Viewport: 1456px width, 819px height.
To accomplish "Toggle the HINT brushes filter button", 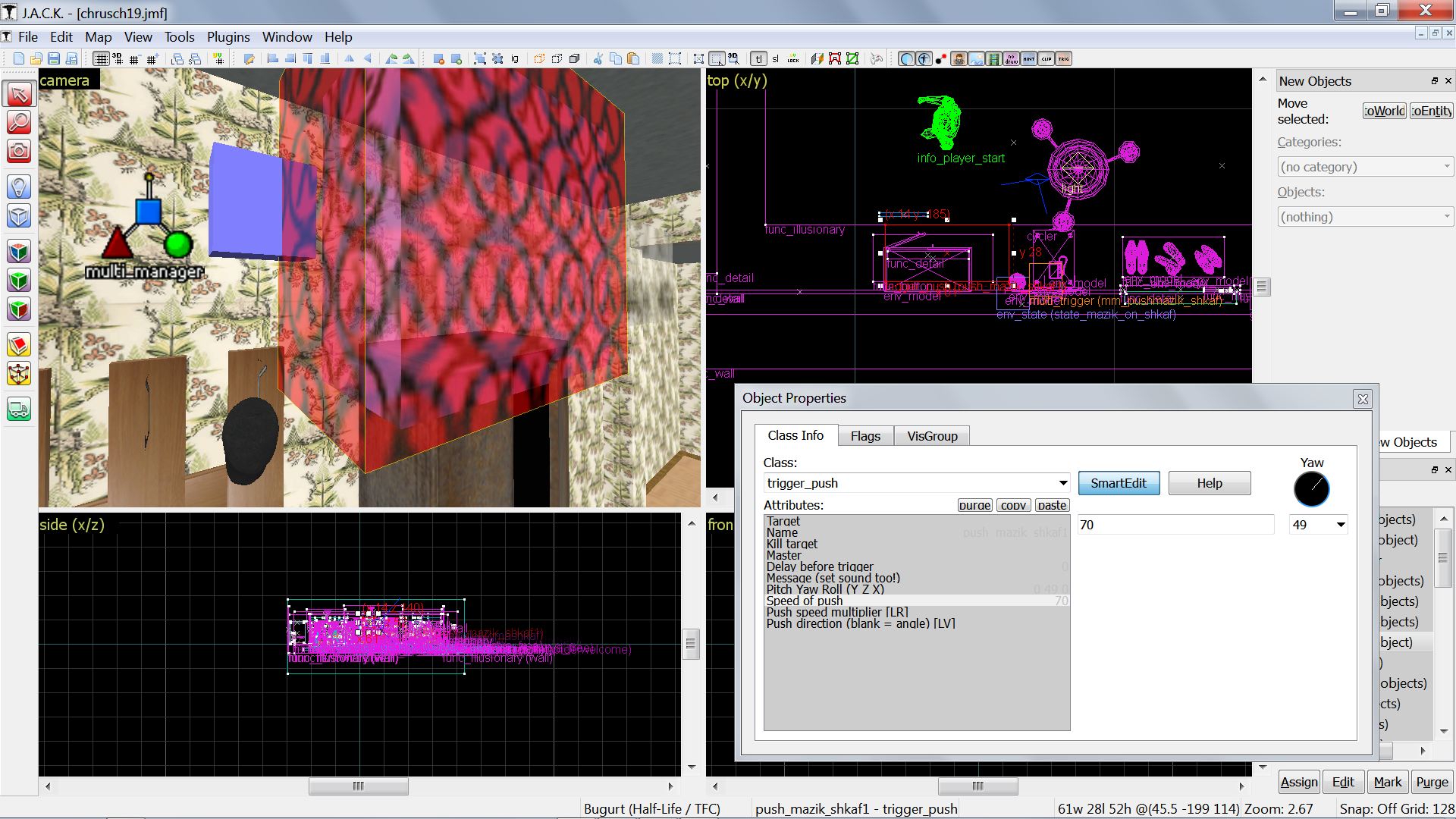I will pyautogui.click(x=1029, y=59).
